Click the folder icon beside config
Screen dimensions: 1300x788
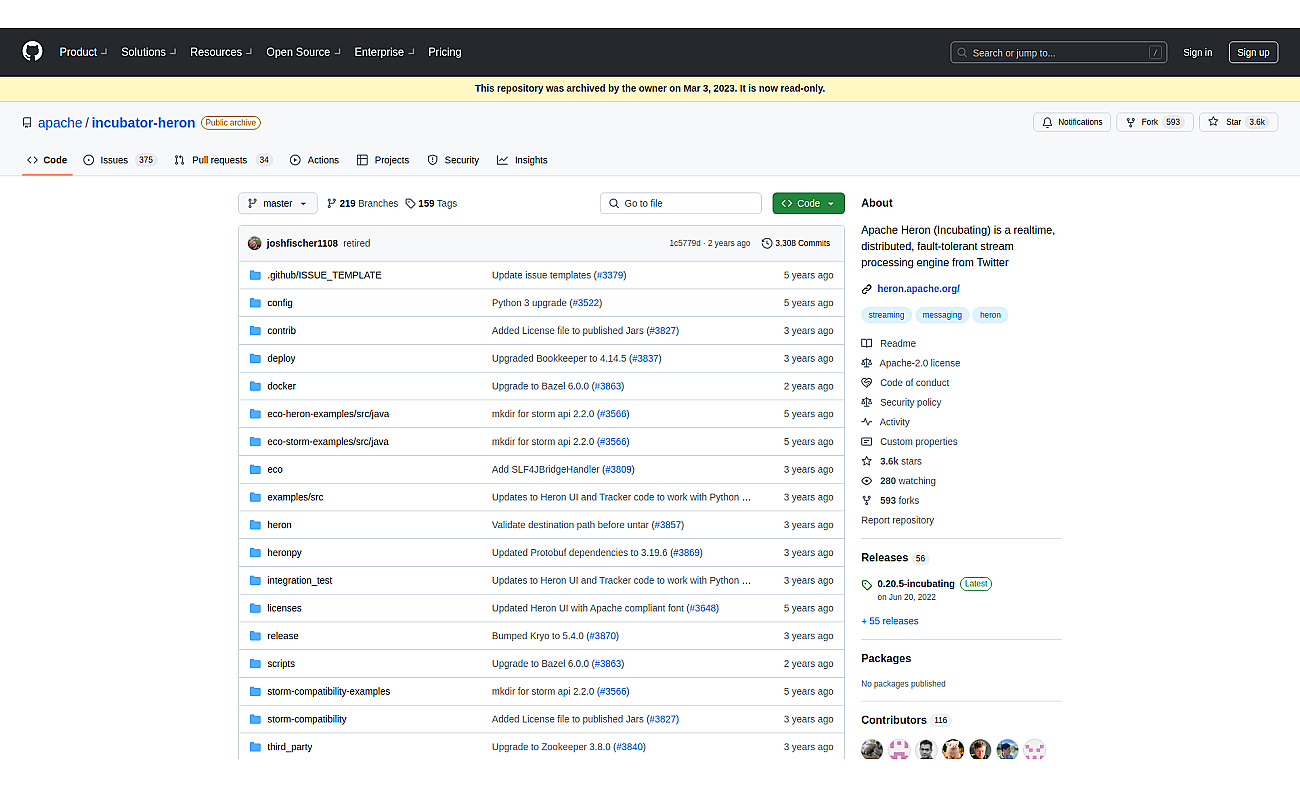255,303
